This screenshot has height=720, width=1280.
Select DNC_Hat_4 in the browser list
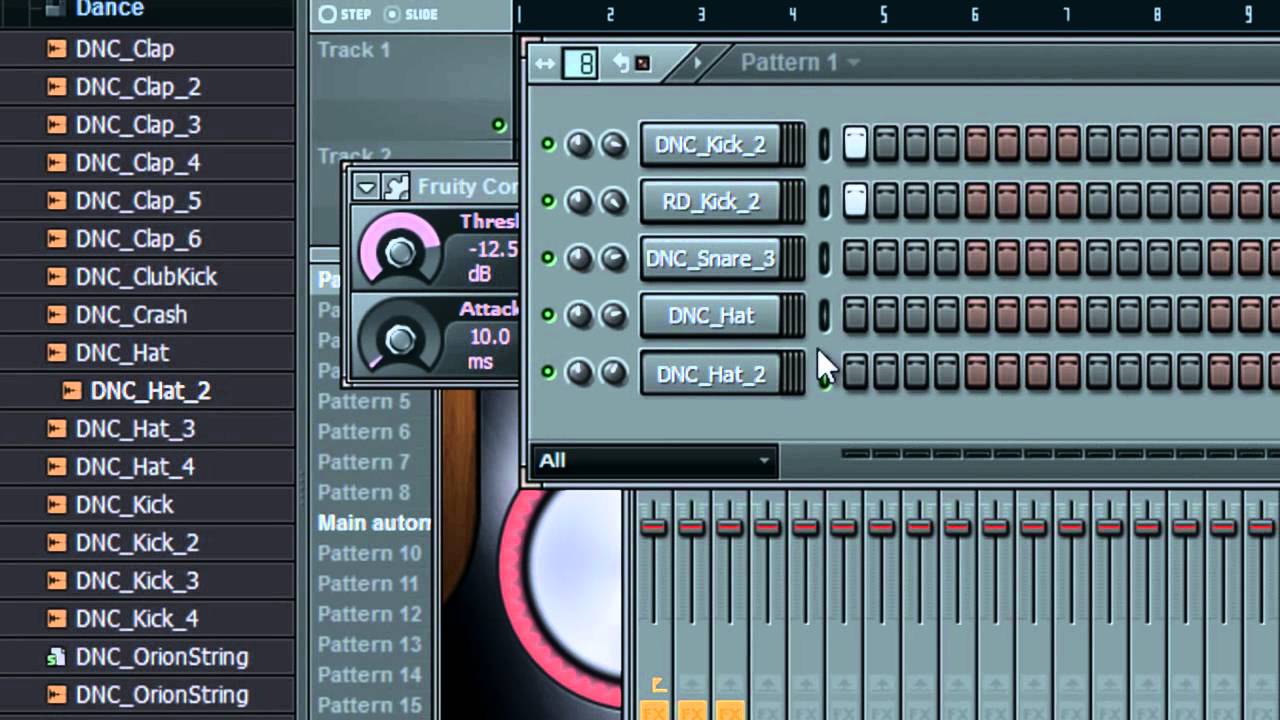(x=135, y=467)
